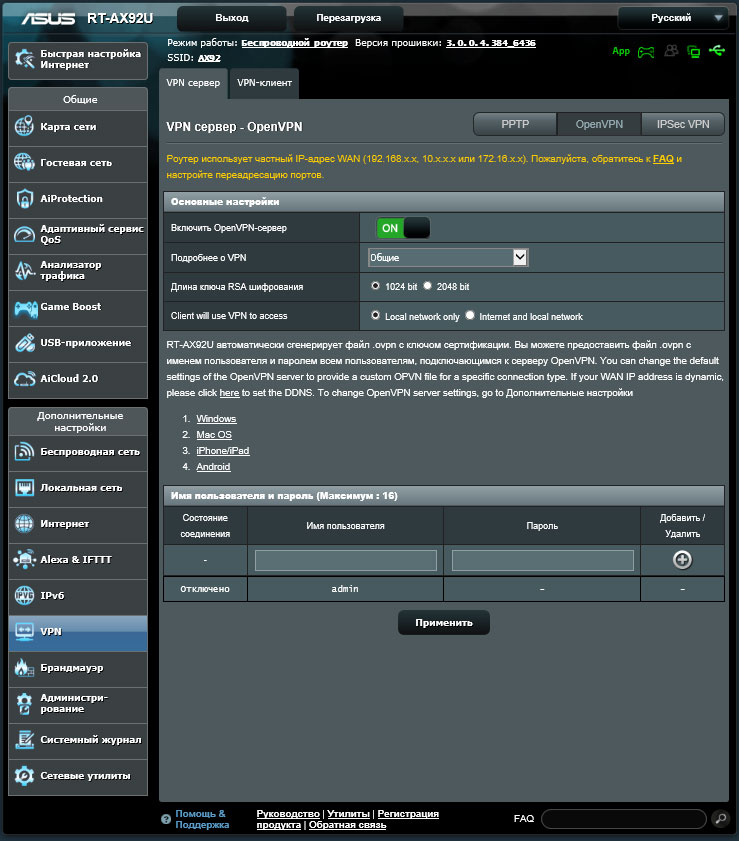Select the PPTP server type tab
The width and height of the screenshot is (739, 841).
(515, 124)
